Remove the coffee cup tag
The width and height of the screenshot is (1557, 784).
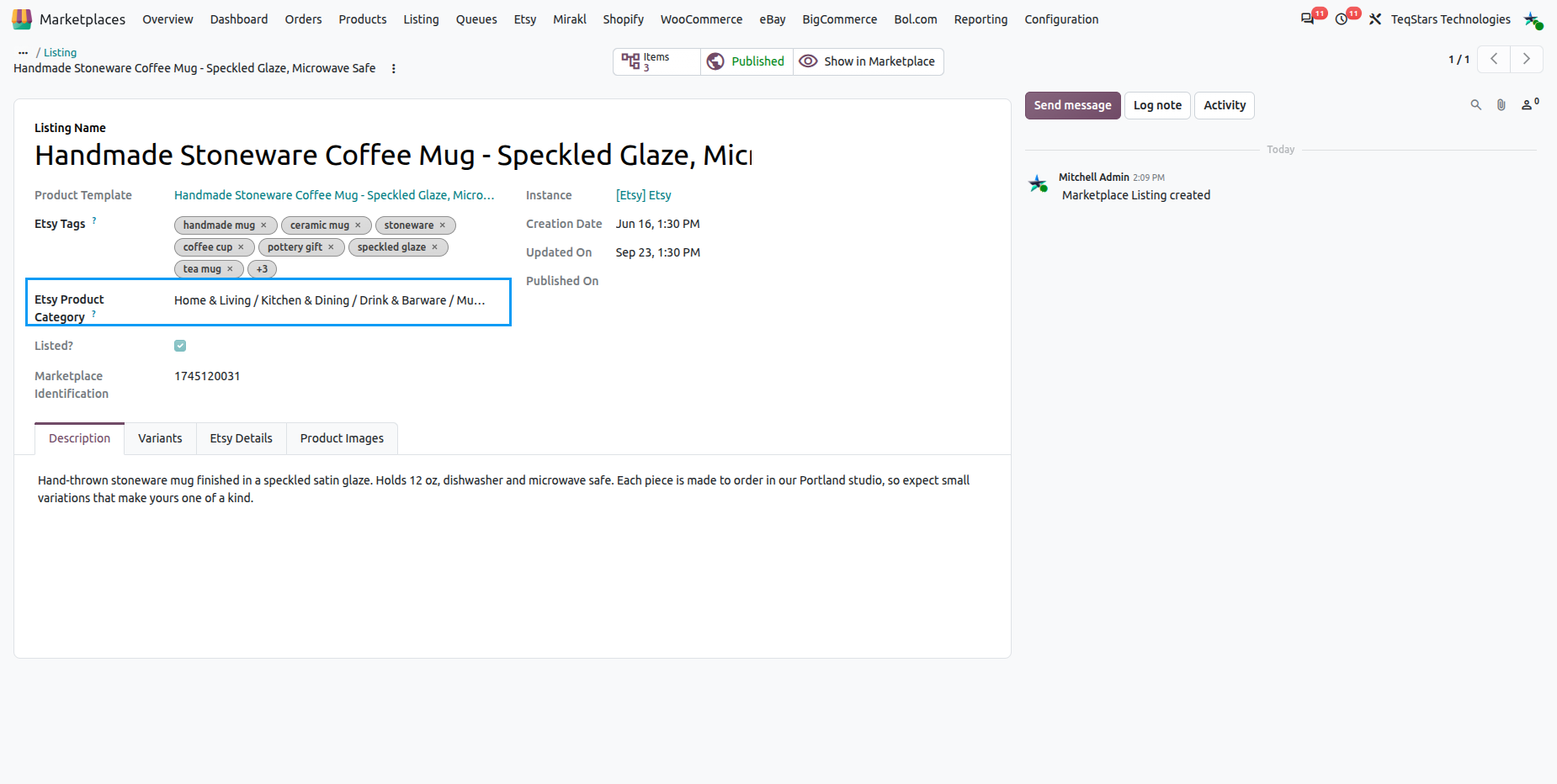tap(241, 247)
